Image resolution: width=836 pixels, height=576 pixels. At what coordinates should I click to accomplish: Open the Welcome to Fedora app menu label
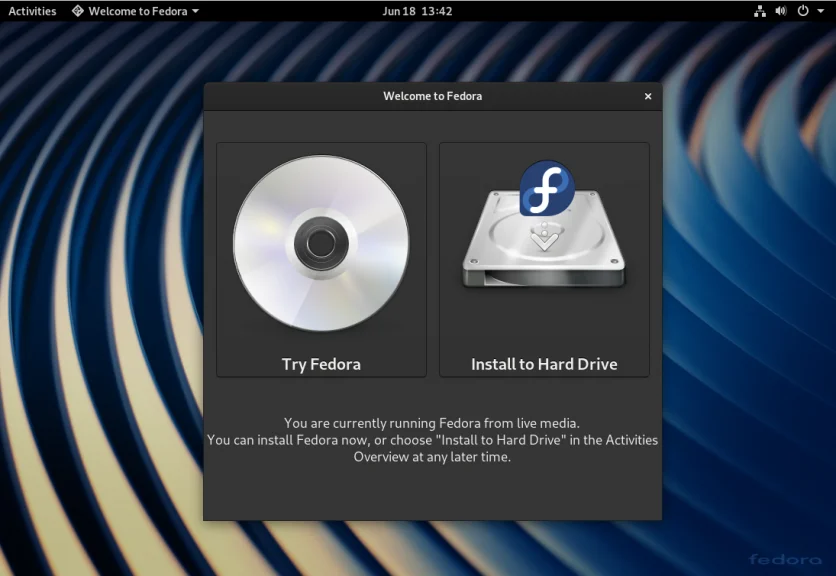coord(137,11)
